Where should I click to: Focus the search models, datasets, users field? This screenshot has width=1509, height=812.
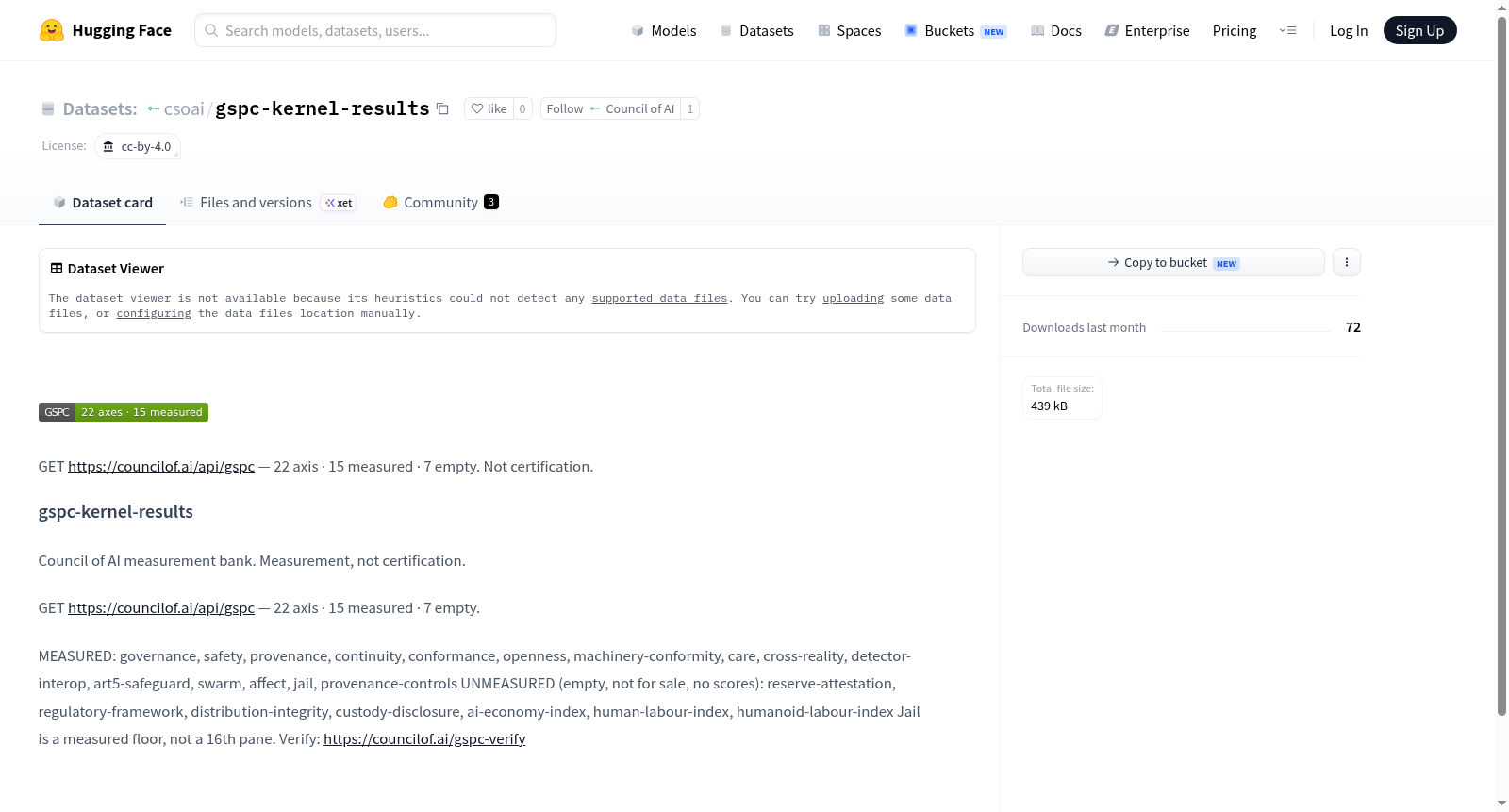coord(375,30)
